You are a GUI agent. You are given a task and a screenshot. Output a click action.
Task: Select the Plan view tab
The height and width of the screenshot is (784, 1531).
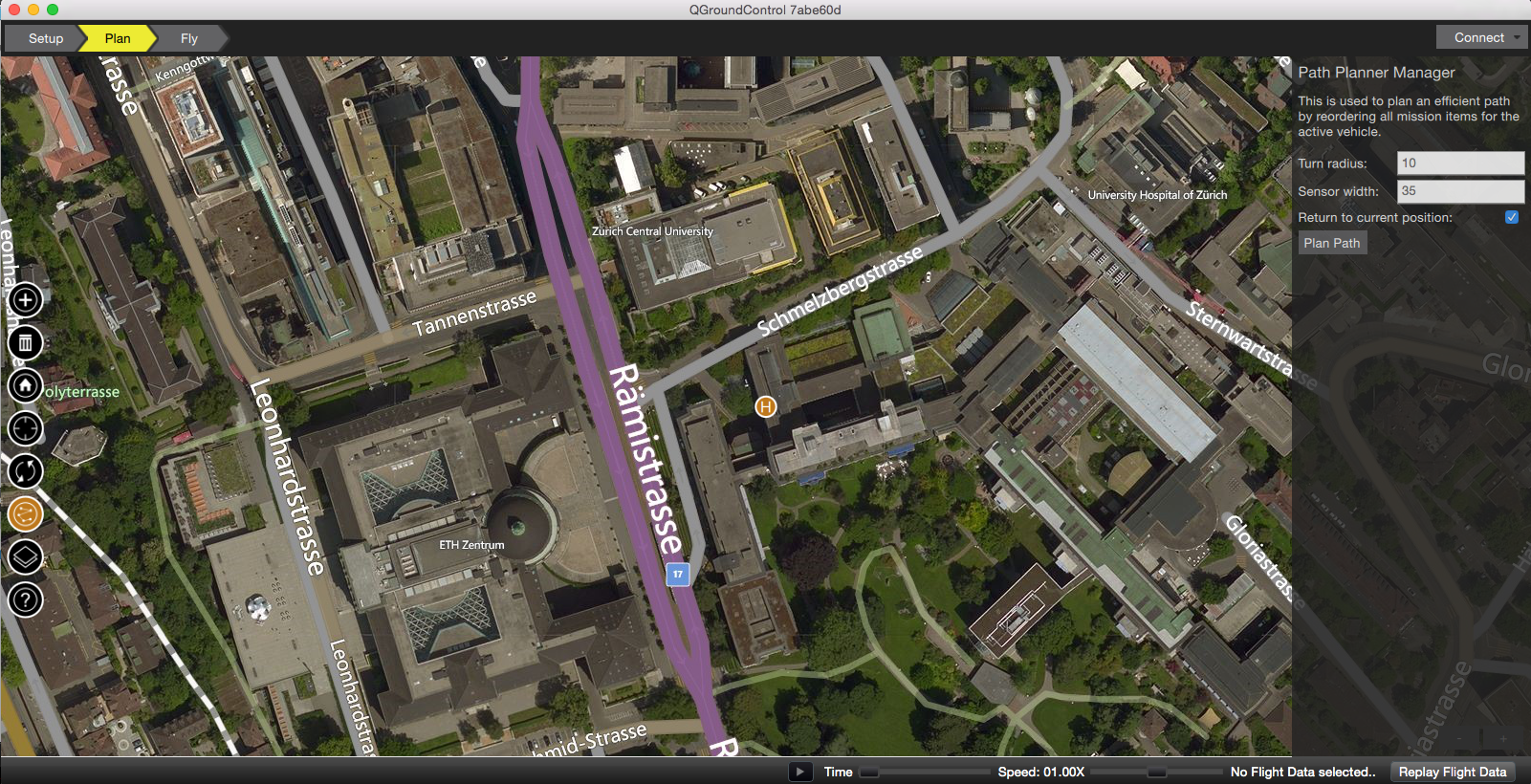click(x=118, y=38)
